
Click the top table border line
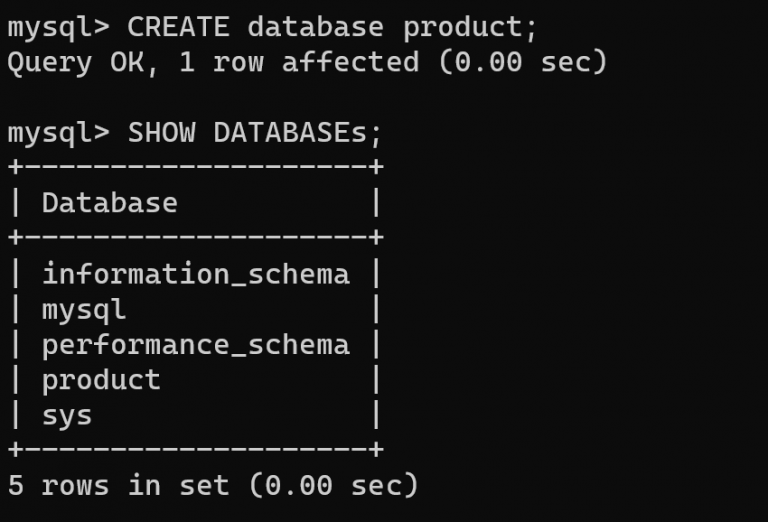195,167
